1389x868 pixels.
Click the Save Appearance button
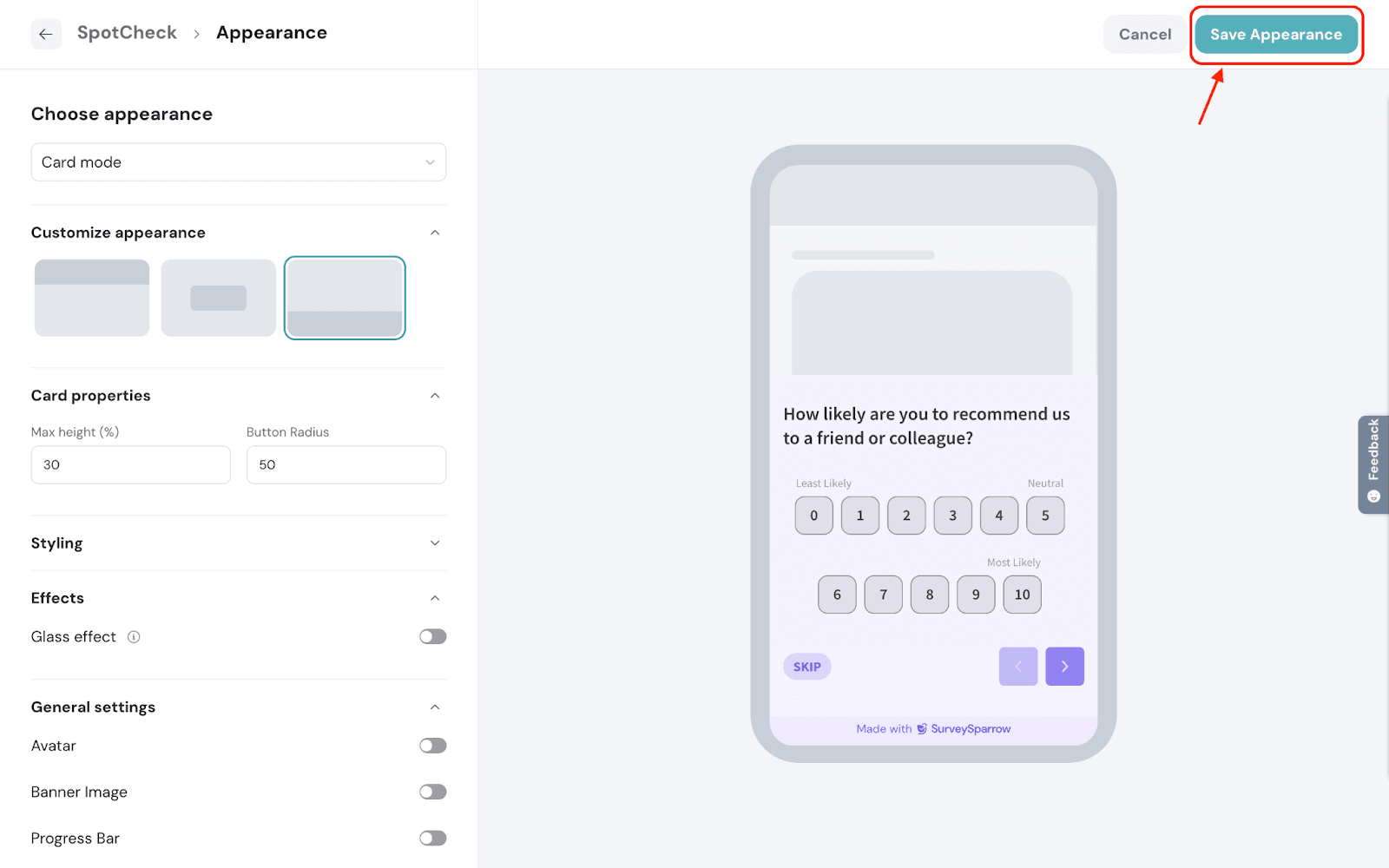tap(1276, 35)
